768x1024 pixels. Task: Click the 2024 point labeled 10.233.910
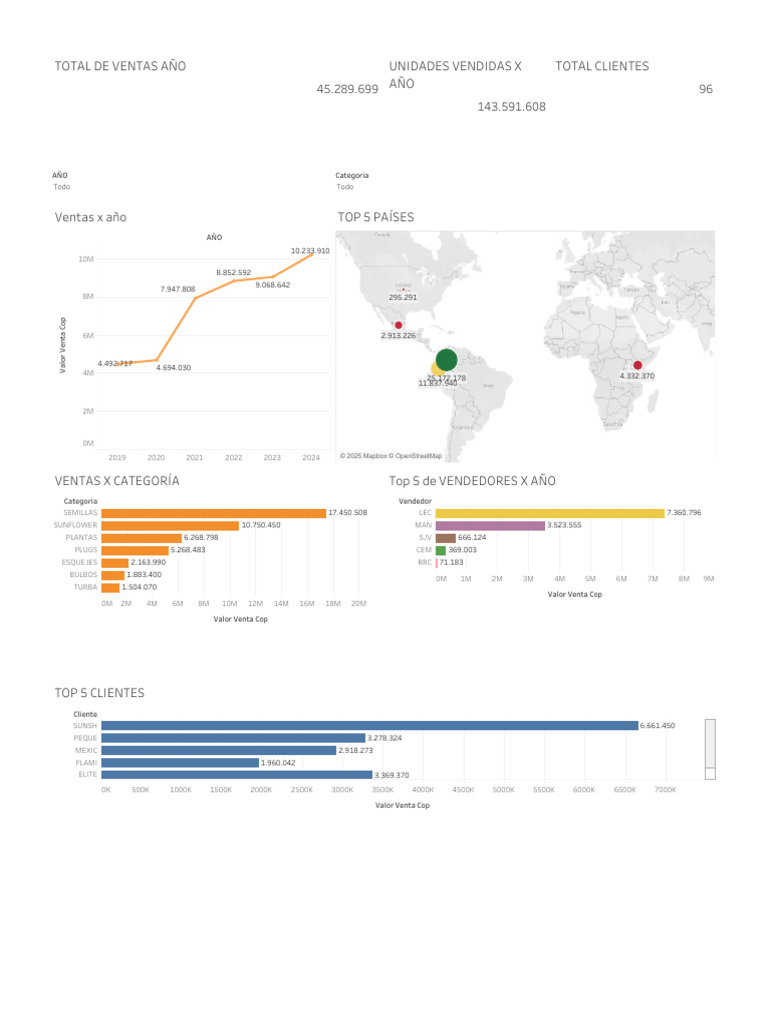click(x=312, y=254)
